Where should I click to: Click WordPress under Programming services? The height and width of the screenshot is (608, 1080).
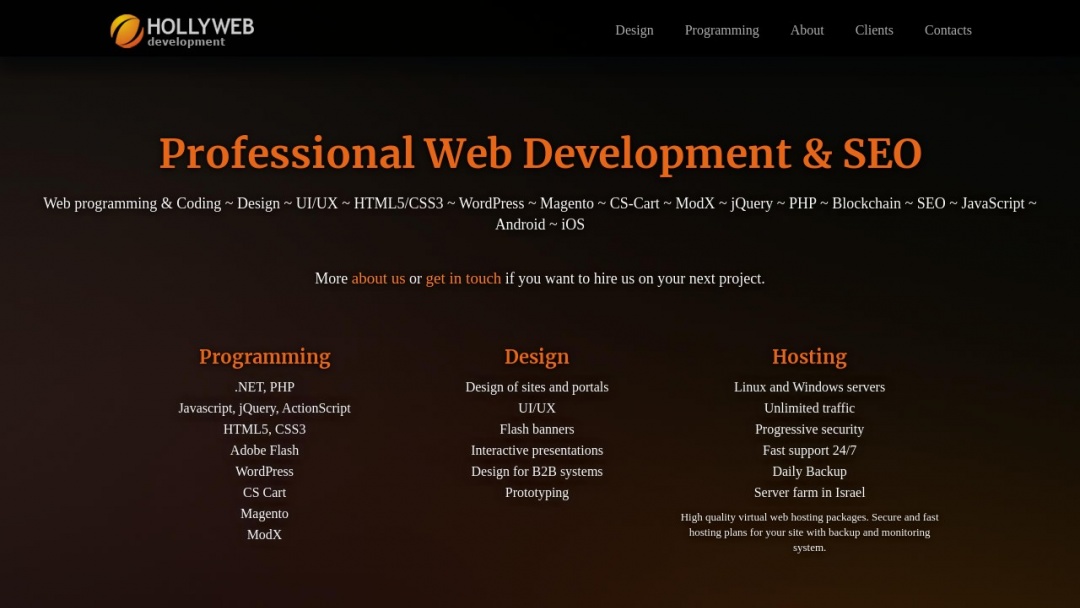(264, 471)
